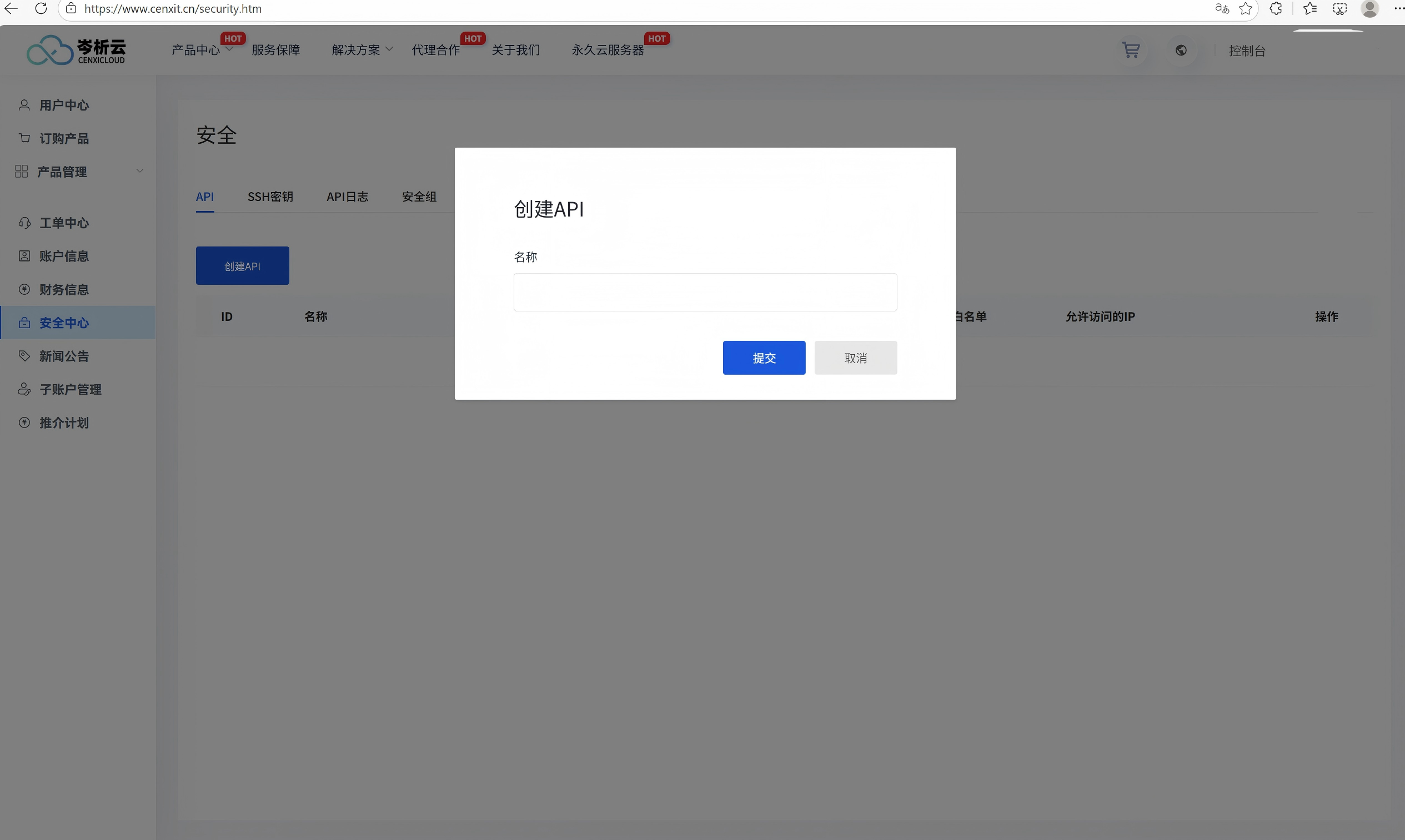Click the CENXICLOUD logo
Image resolution: width=1405 pixels, height=840 pixels.
(76, 51)
